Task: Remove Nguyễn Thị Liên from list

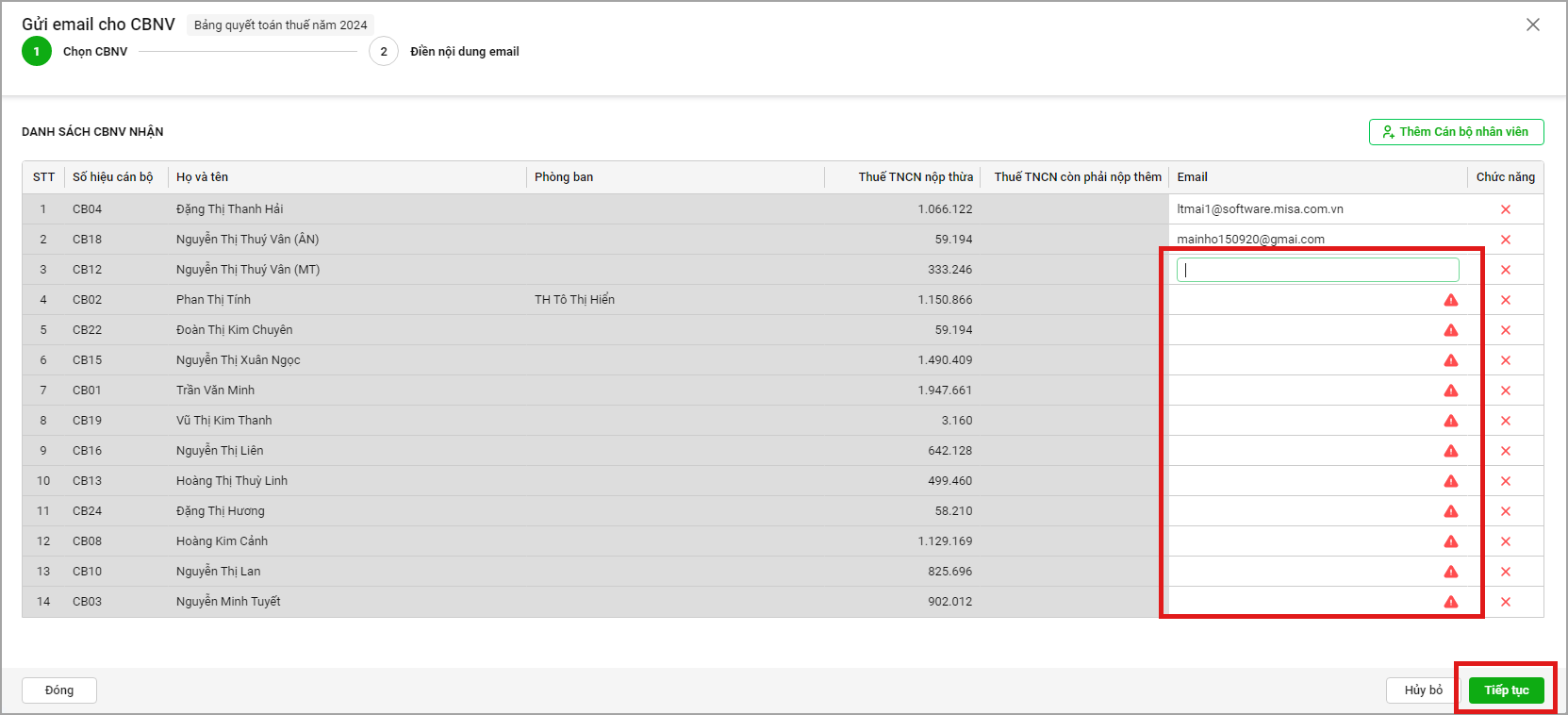Action: 1505,451
